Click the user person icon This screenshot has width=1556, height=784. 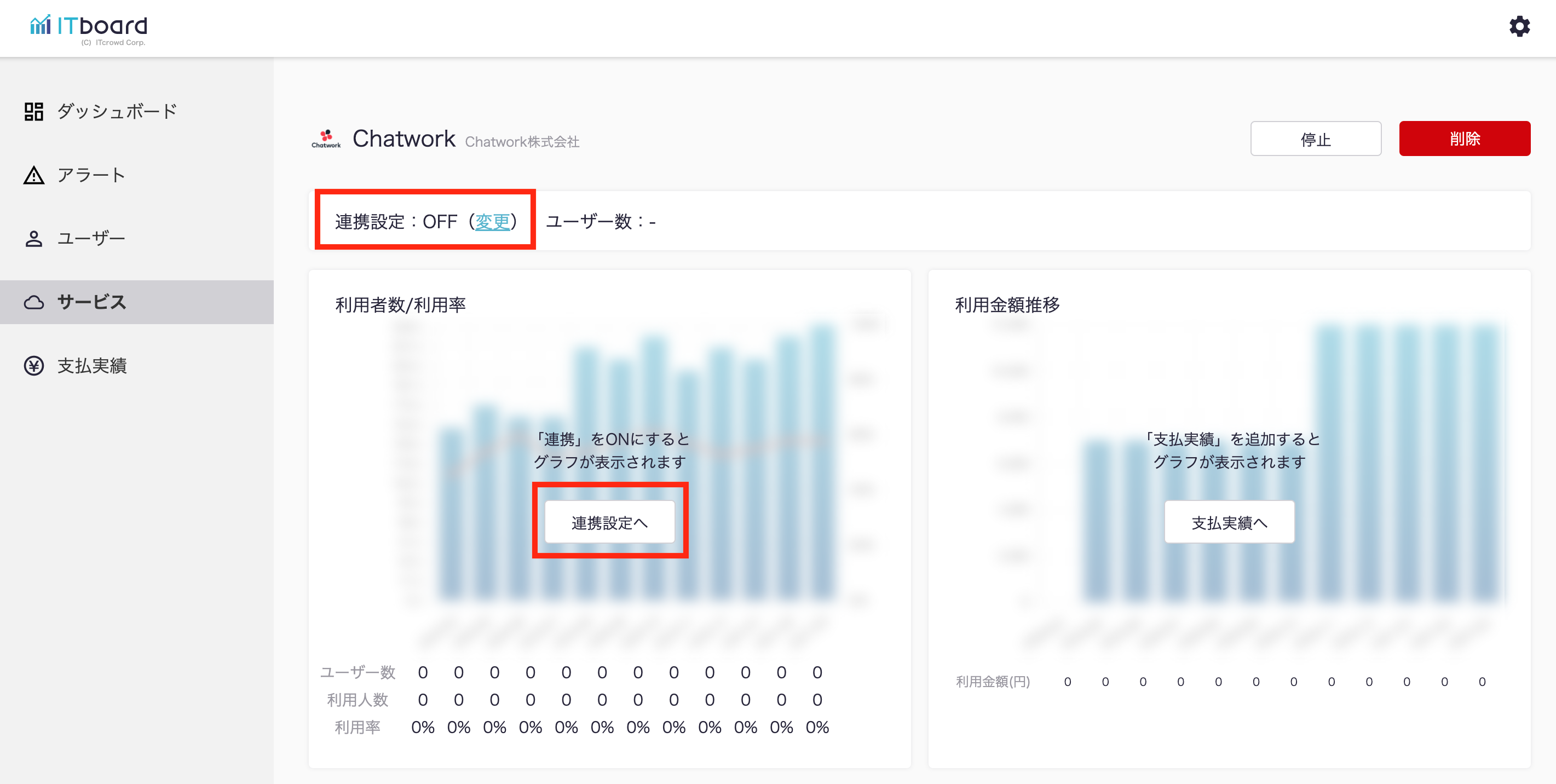click(34, 239)
